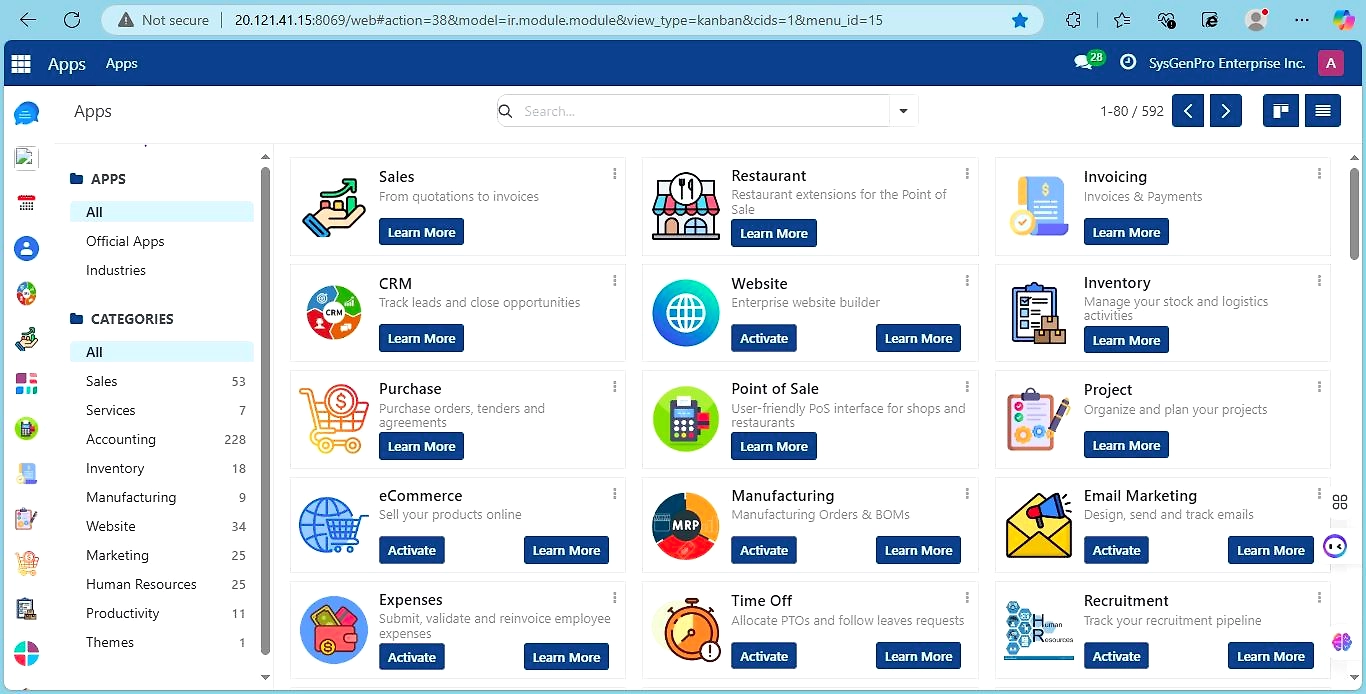Open the Website card three-dot menu
The height and width of the screenshot is (694, 1366).
coord(967,281)
